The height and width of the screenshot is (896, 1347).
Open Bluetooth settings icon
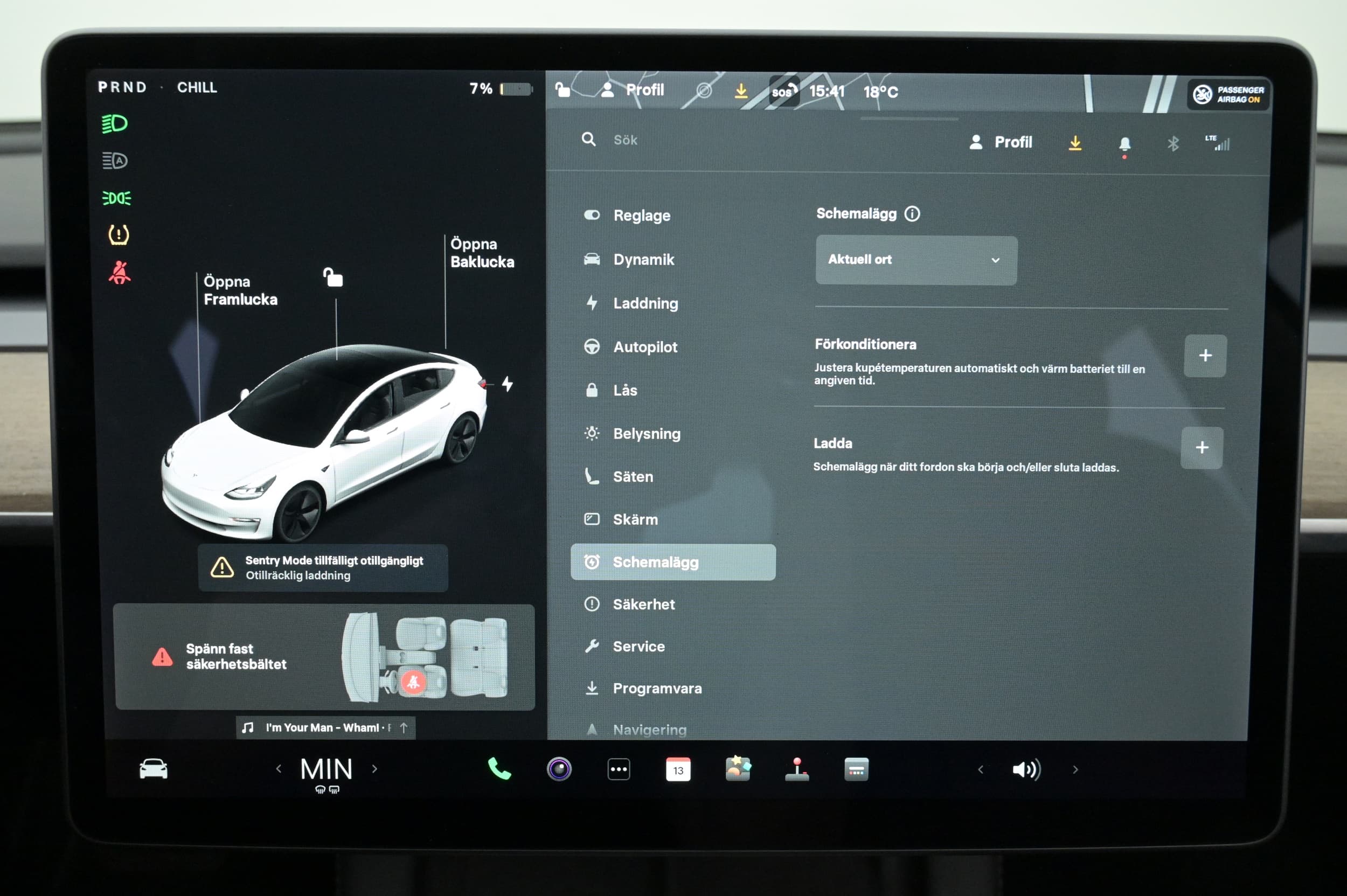(x=1172, y=143)
